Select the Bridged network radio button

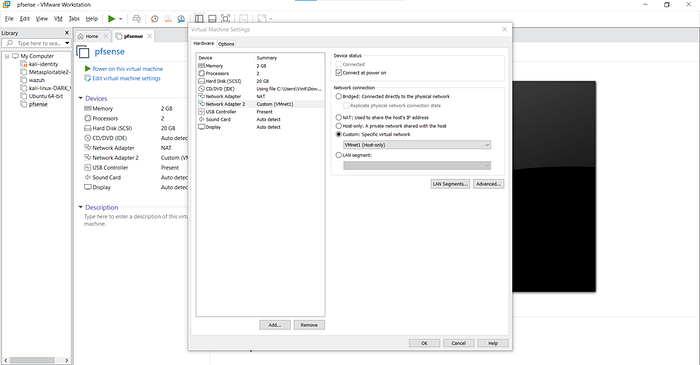click(338, 96)
